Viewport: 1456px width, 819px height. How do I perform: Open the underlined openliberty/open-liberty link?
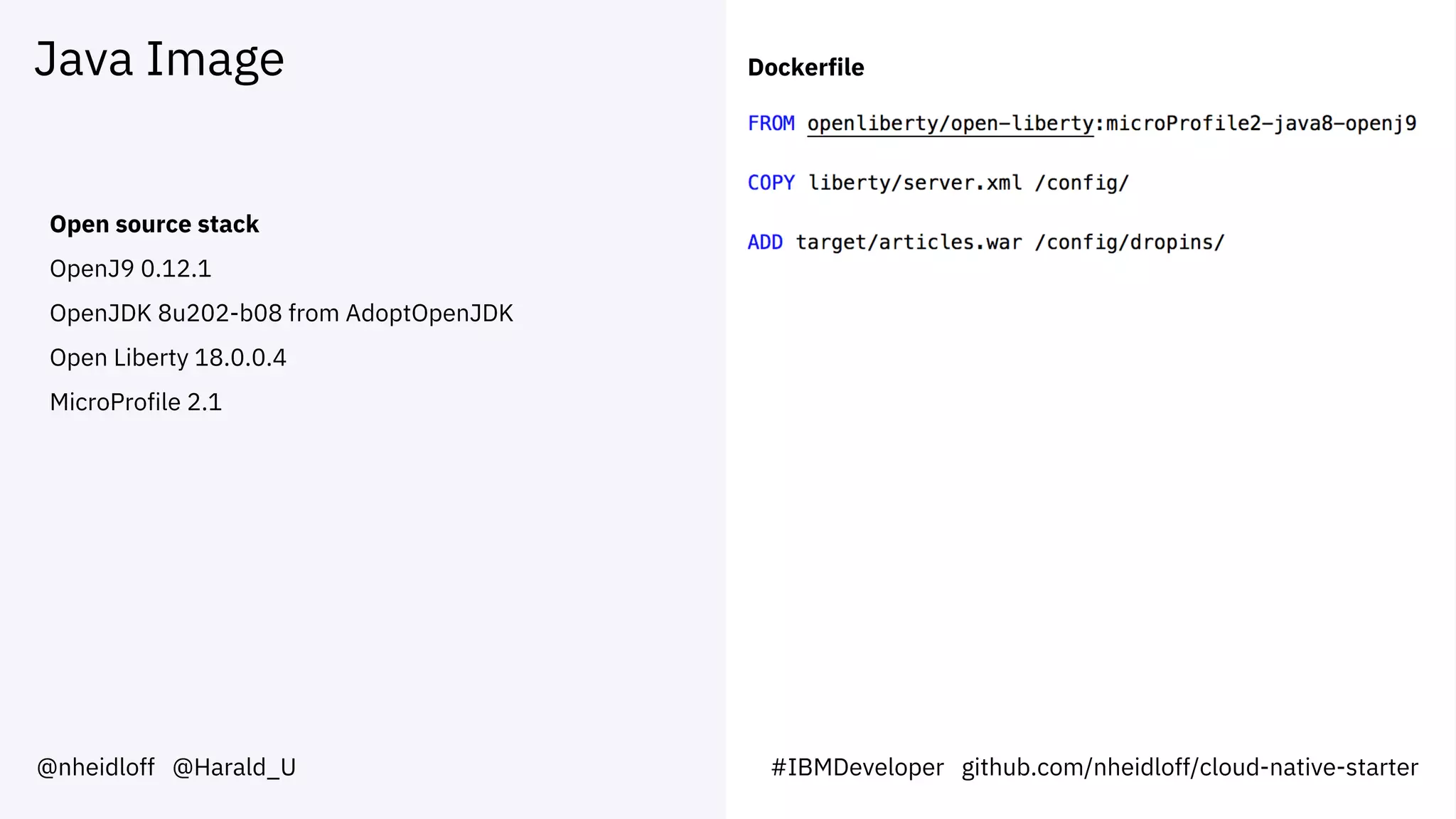click(x=950, y=124)
